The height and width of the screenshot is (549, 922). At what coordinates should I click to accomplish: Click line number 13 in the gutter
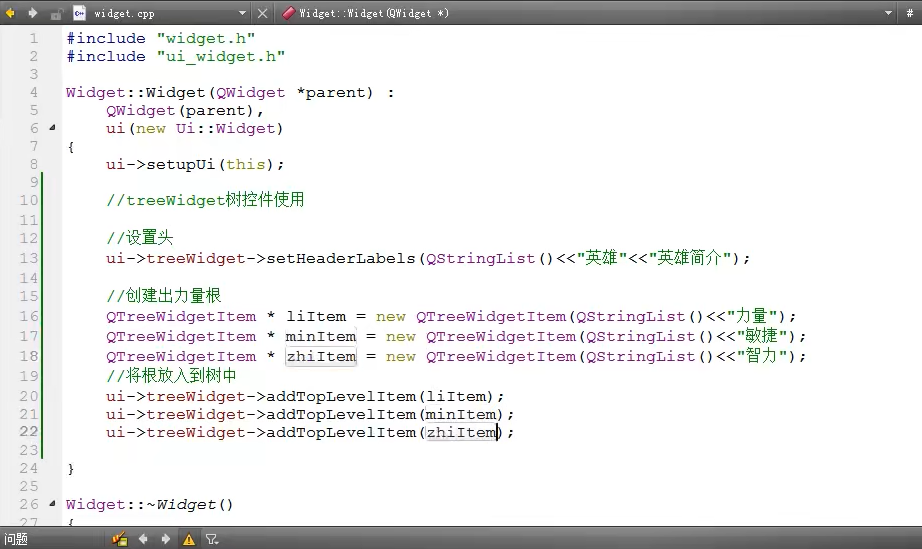29,258
